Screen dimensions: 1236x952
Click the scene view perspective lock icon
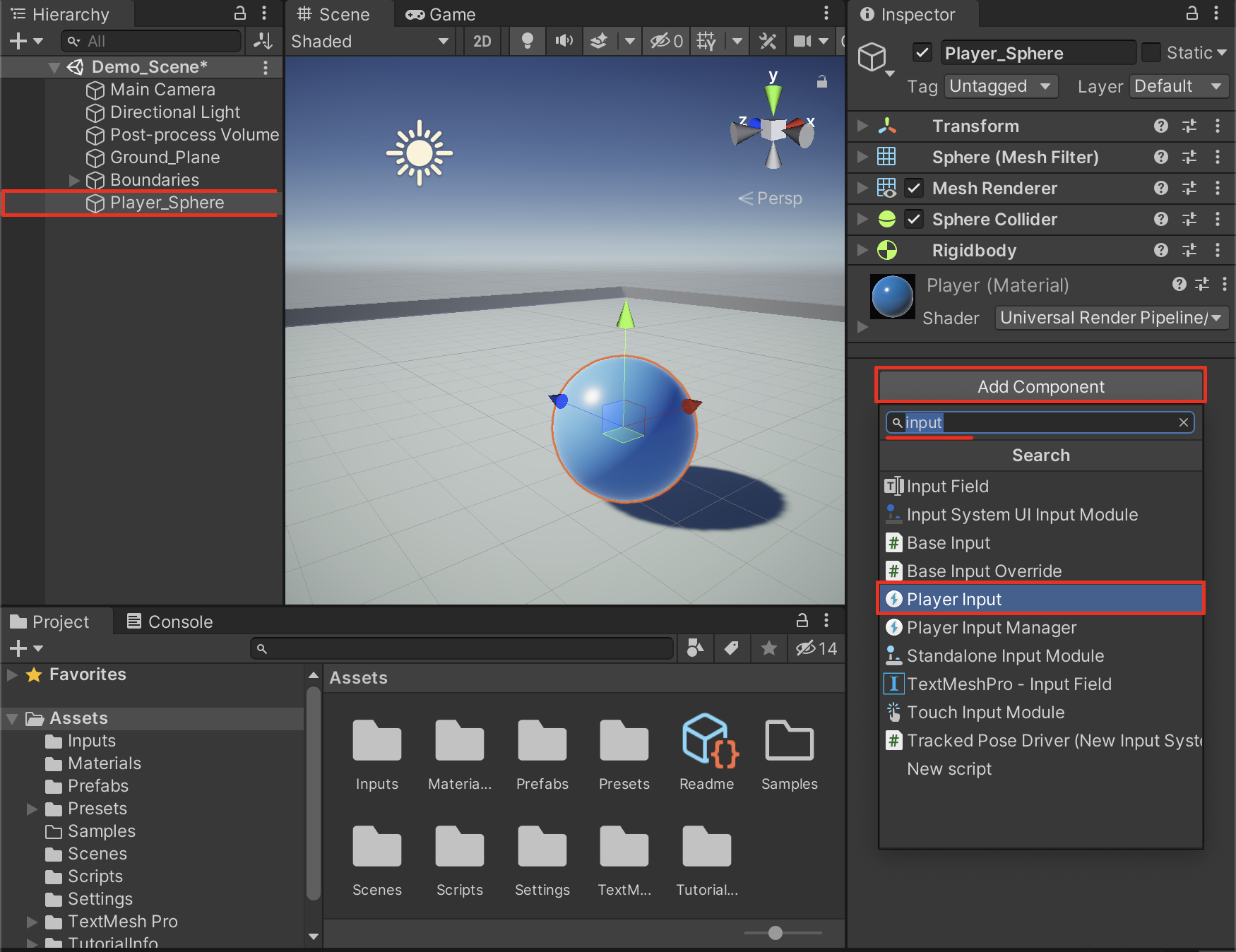coord(821,82)
